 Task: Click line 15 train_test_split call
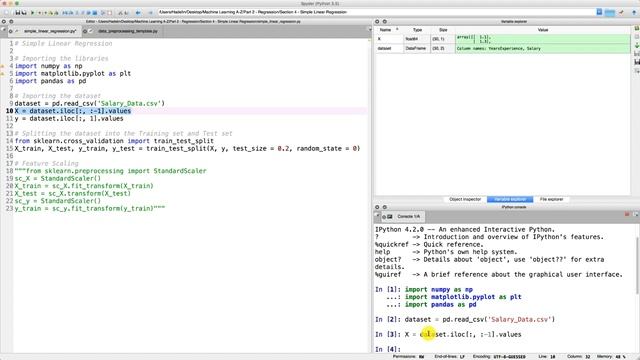click(187, 149)
